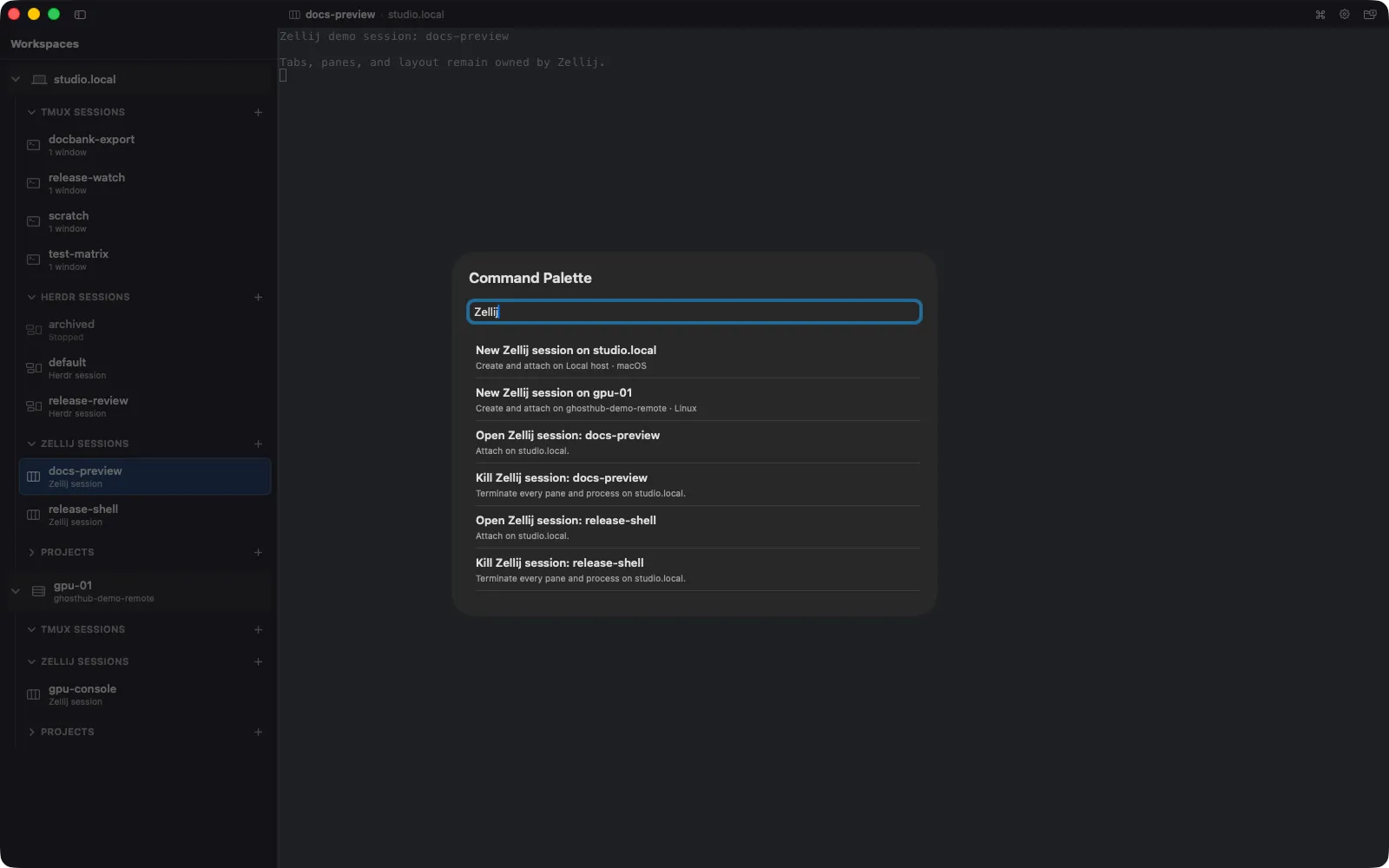This screenshot has width=1389, height=868.
Task: Click the archived Herdr session icon
Action: pos(34,330)
